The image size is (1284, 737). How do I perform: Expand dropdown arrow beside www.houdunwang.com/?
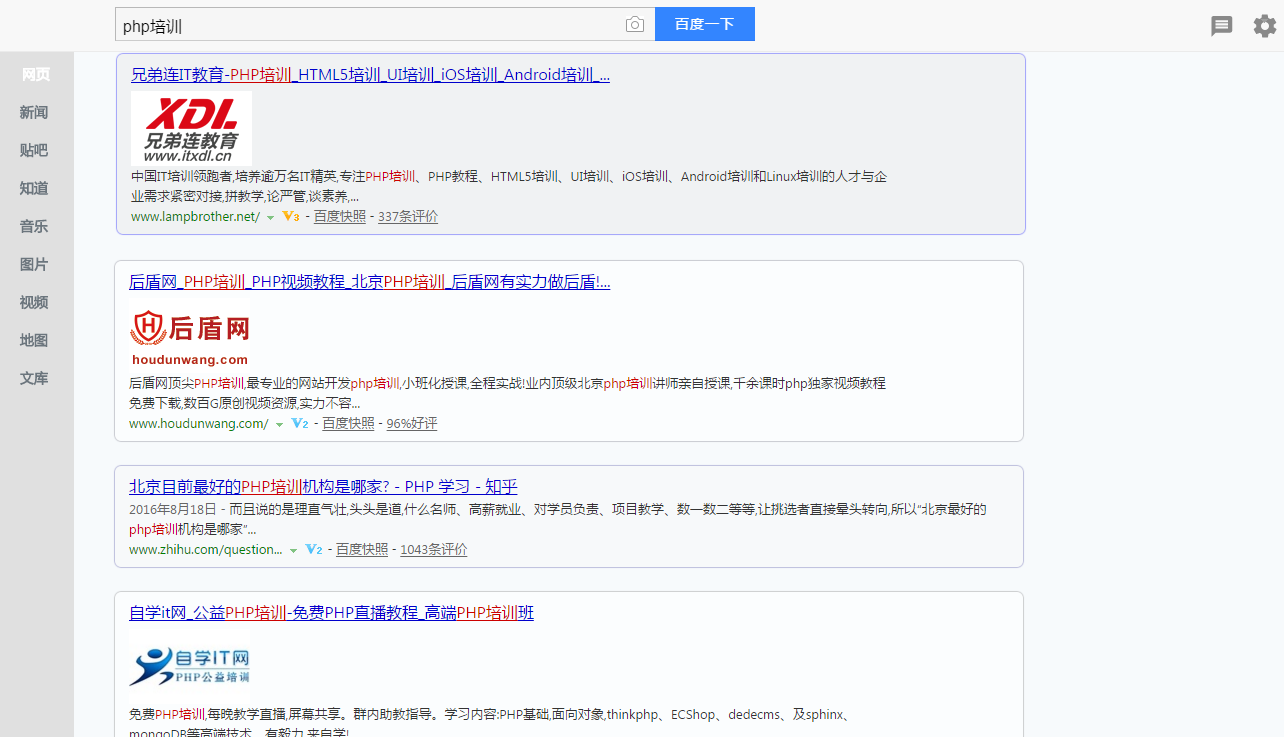point(279,424)
